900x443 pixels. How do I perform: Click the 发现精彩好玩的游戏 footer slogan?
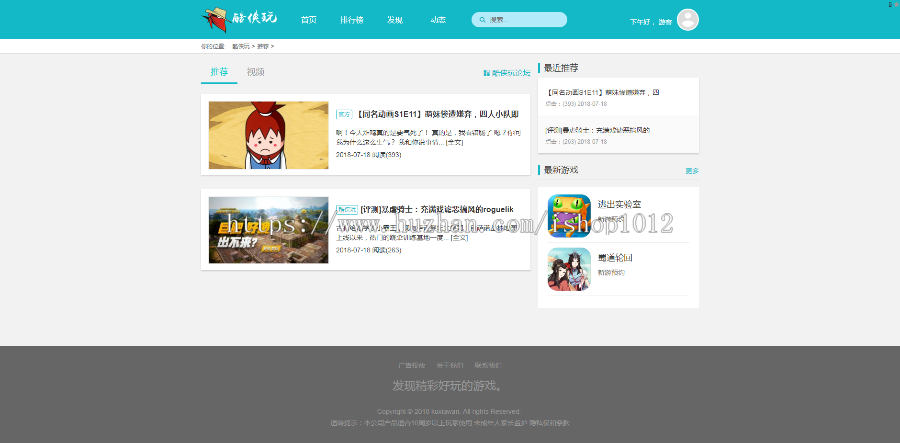448,386
